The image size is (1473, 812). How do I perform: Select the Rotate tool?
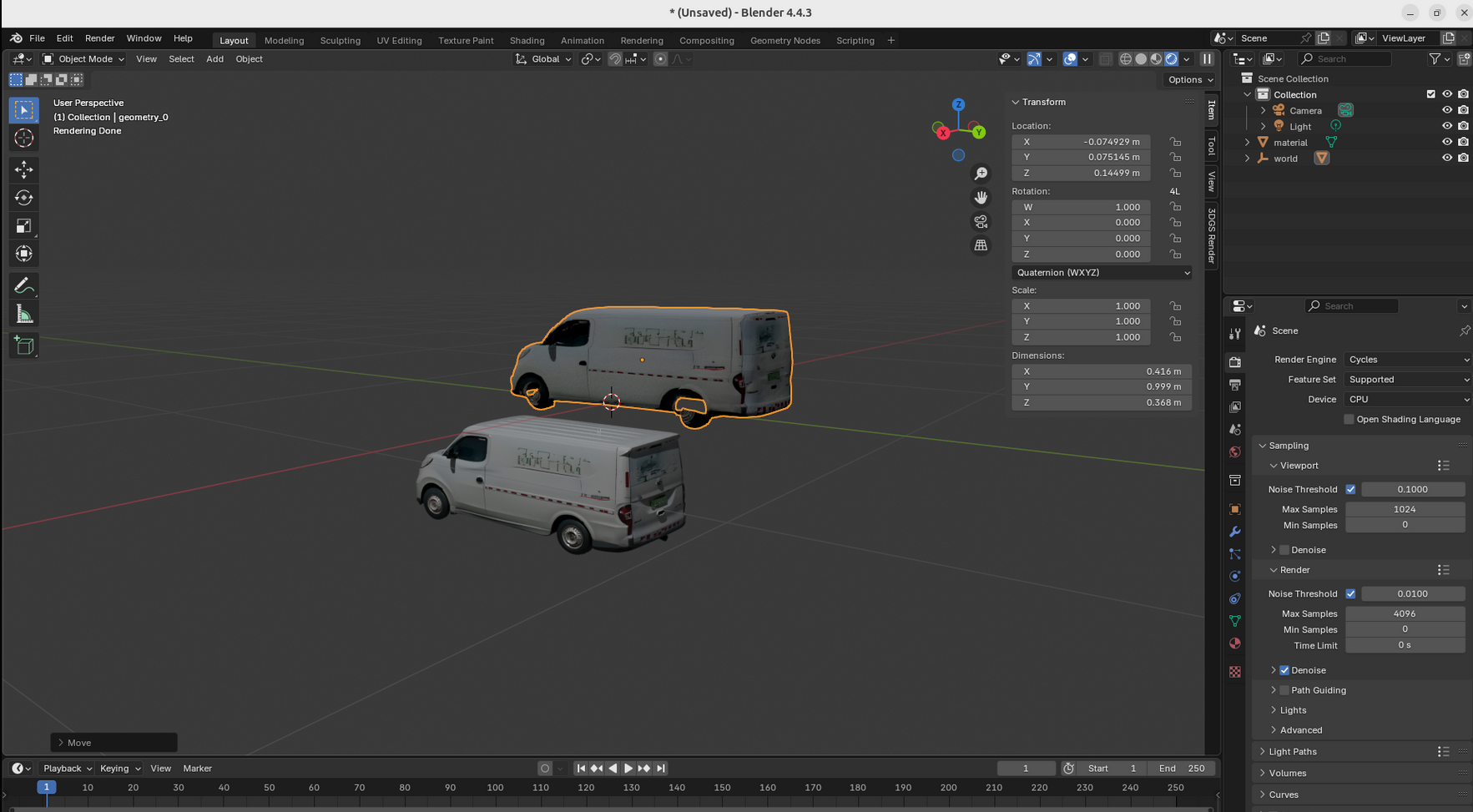[x=23, y=198]
